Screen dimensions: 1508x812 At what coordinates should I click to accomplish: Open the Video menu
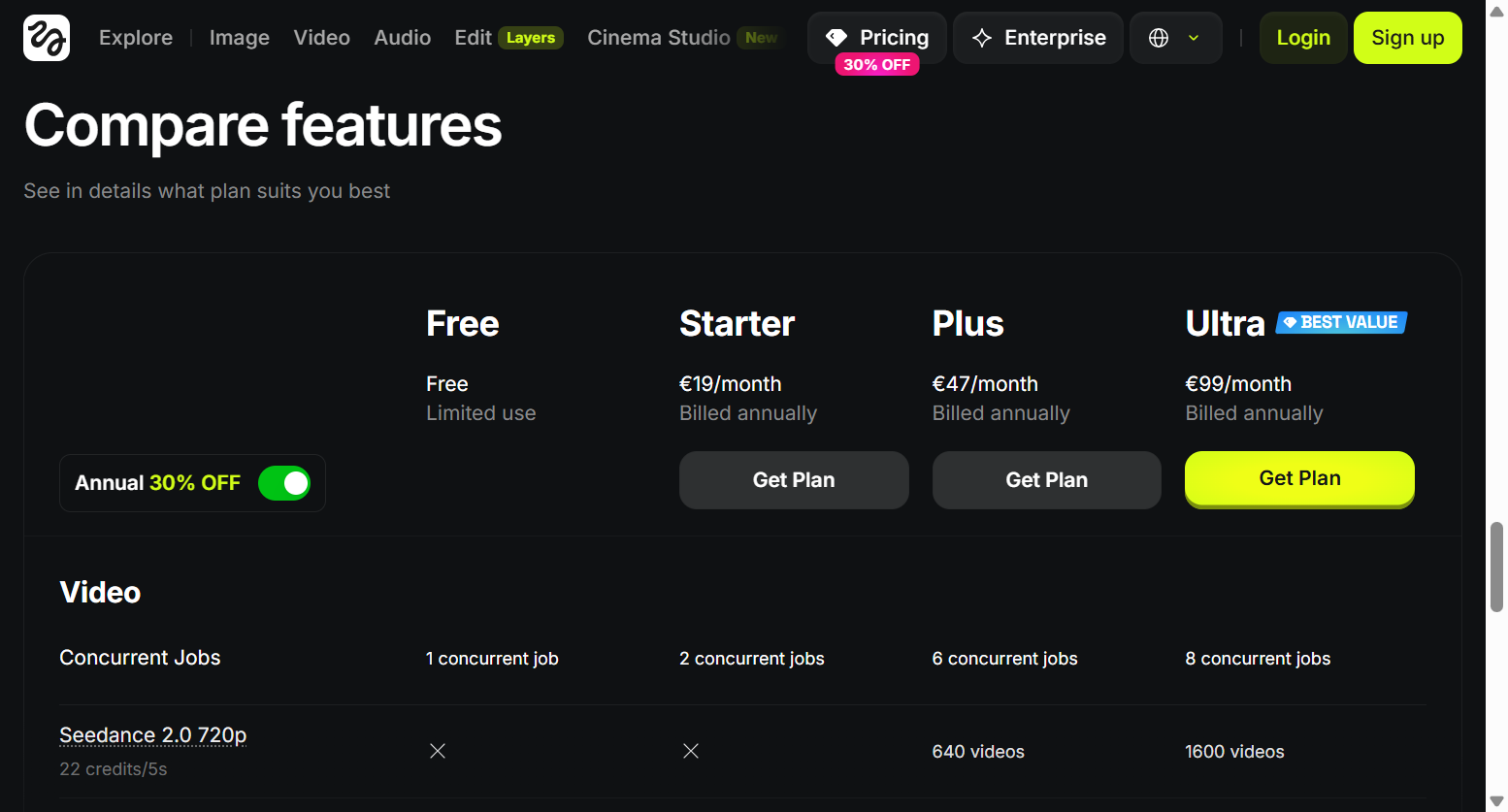(322, 38)
